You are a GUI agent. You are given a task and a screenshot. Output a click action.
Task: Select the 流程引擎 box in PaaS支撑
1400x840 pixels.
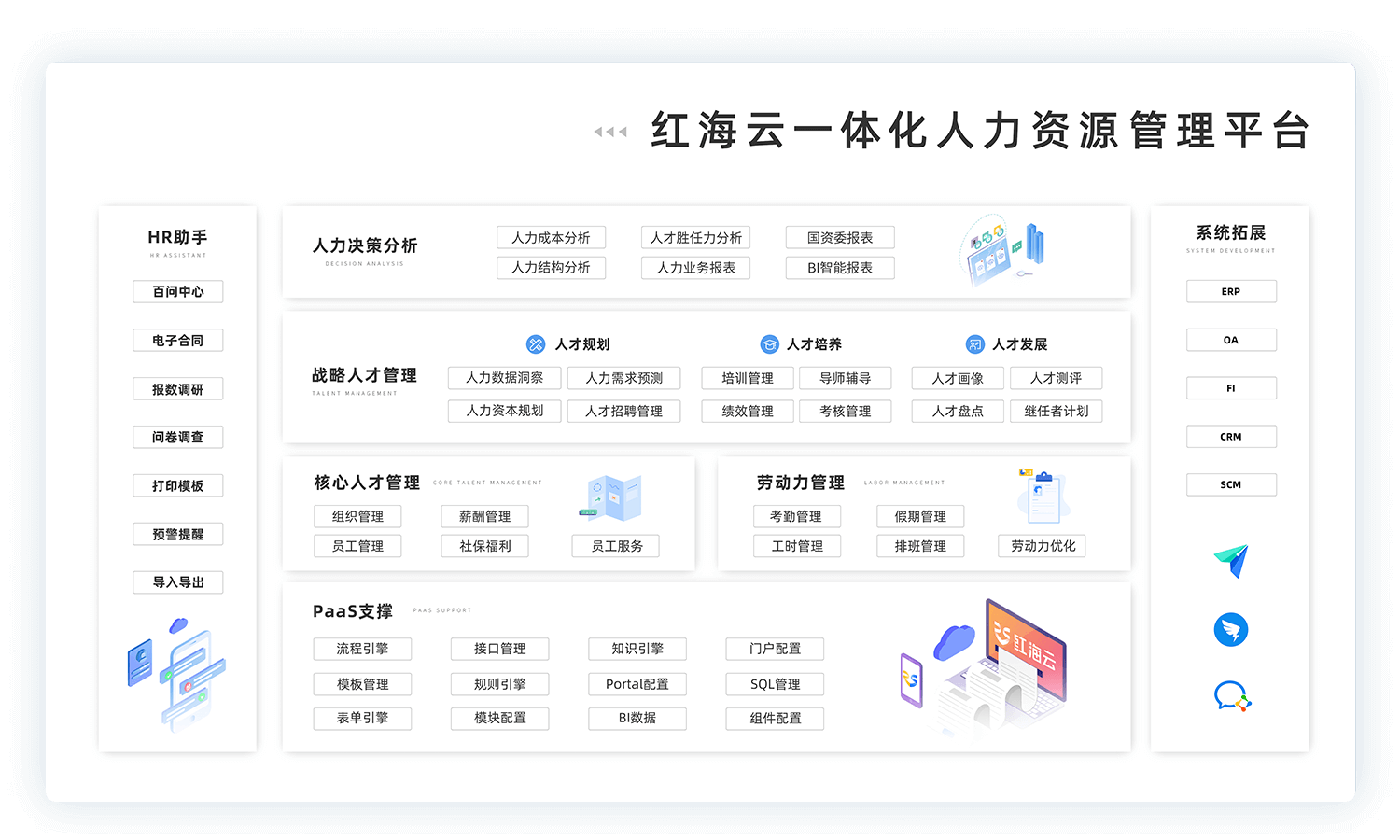click(362, 649)
